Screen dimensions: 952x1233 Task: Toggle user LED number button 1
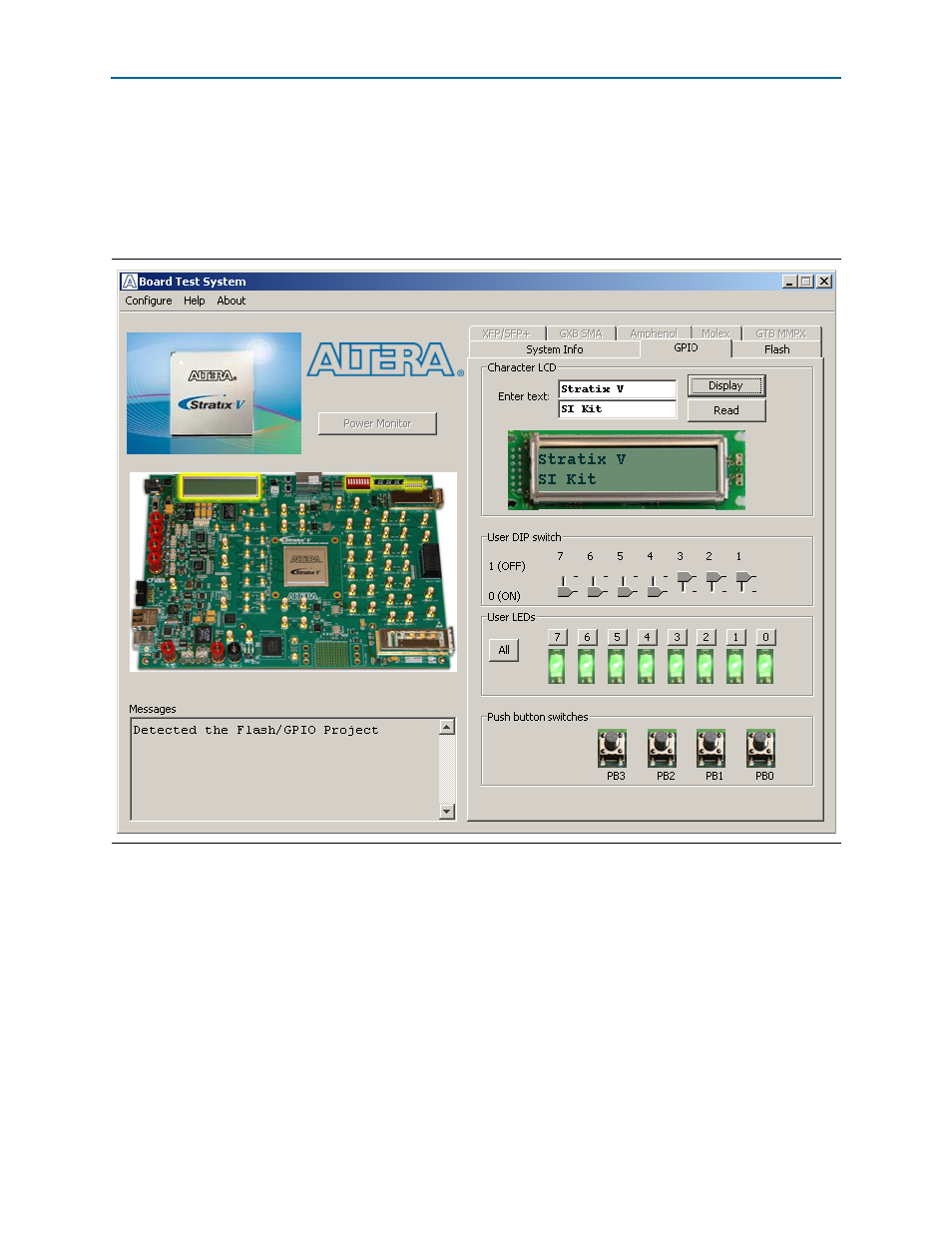point(735,637)
